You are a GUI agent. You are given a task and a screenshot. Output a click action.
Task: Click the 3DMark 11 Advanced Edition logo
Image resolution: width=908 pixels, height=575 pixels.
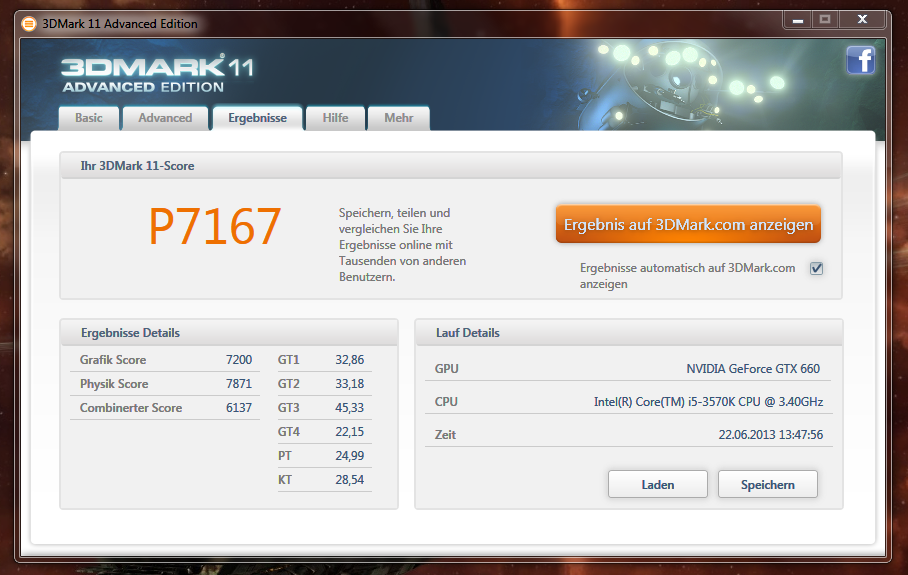tap(158, 74)
